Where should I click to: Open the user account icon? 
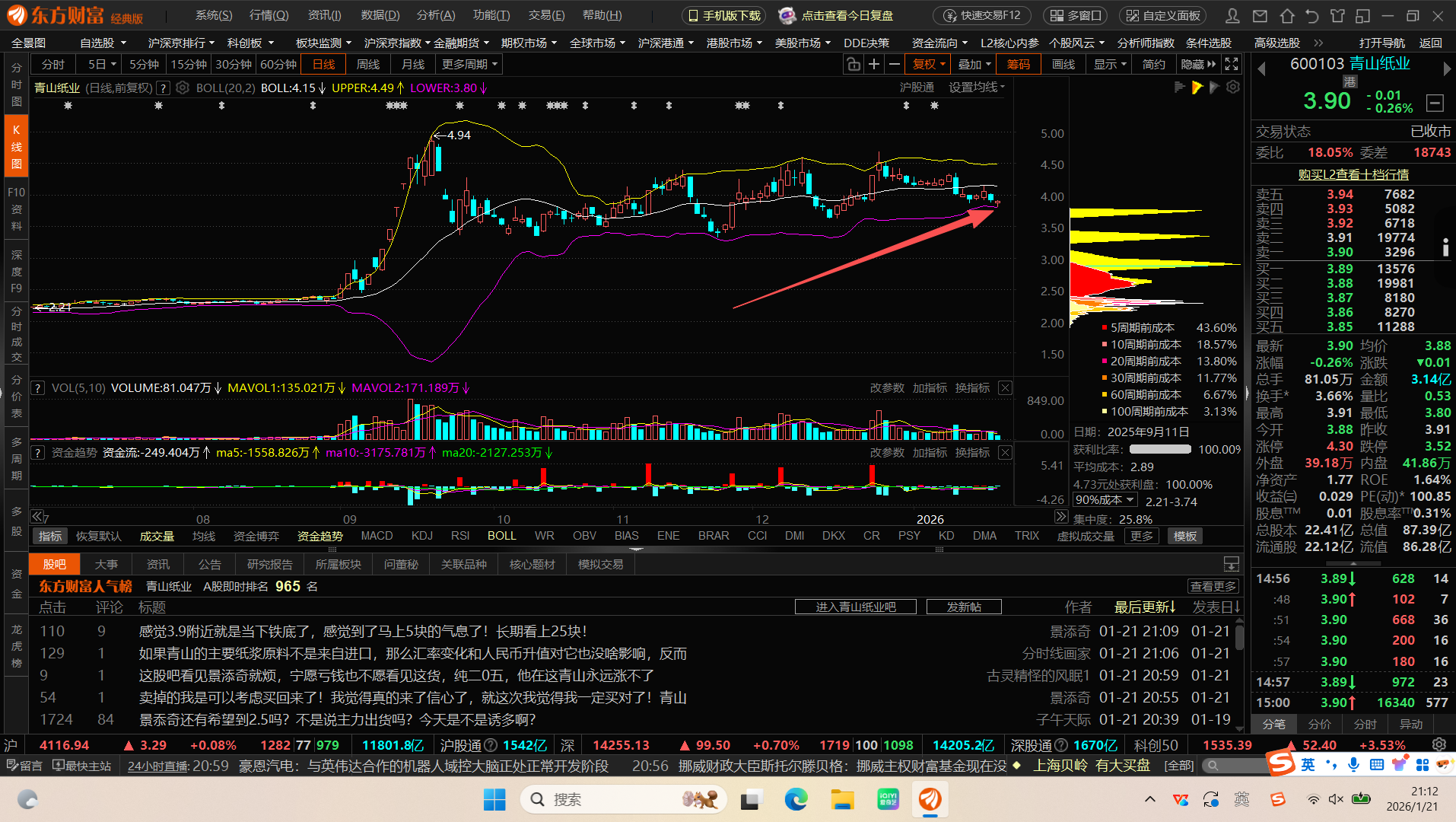(x=1233, y=15)
